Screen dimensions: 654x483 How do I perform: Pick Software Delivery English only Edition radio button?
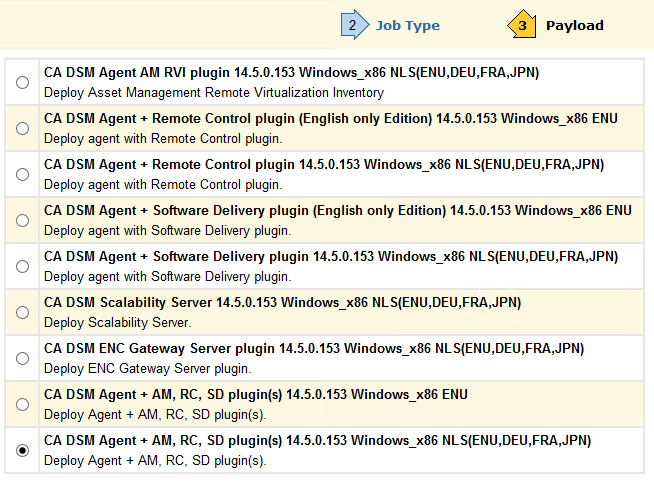(23, 221)
